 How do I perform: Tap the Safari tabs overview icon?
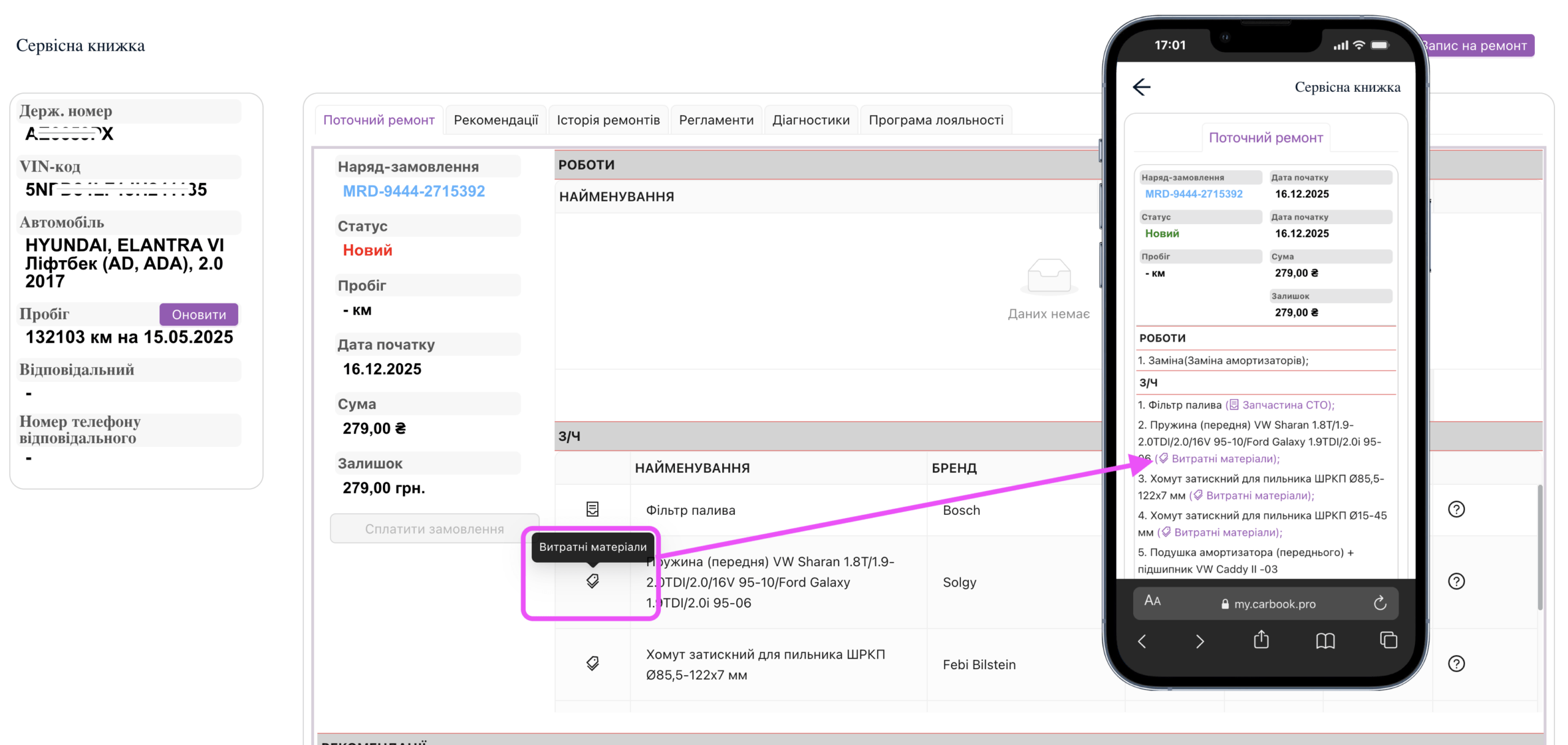(1388, 640)
